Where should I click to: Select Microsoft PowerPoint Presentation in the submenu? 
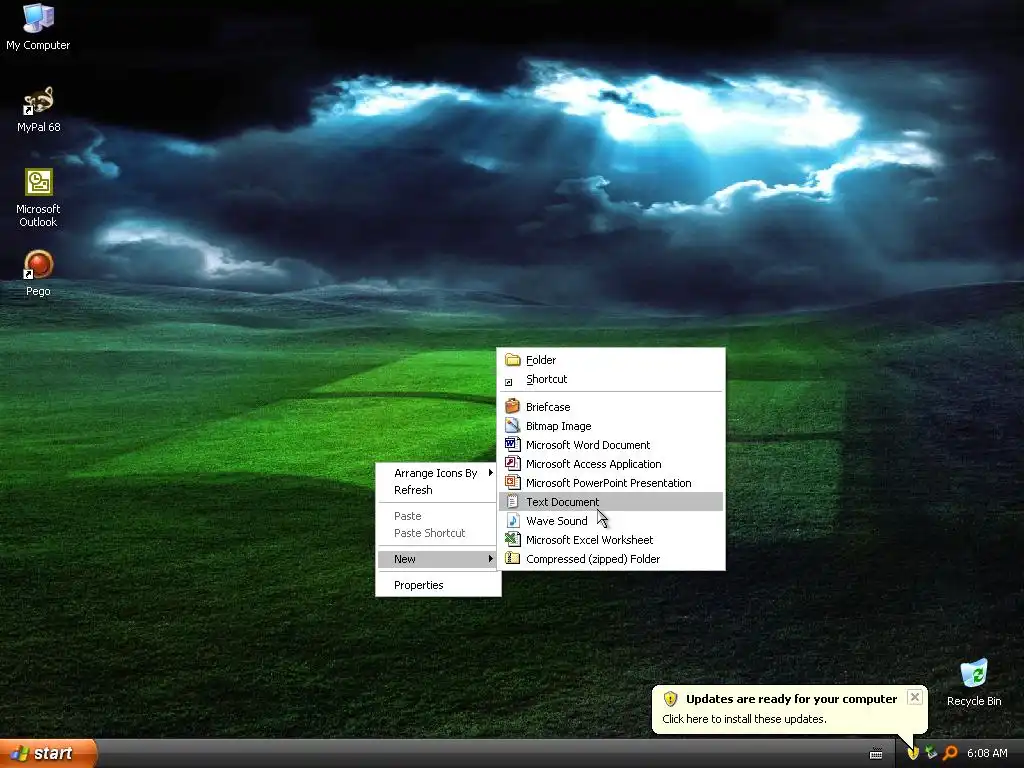tap(611, 483)
